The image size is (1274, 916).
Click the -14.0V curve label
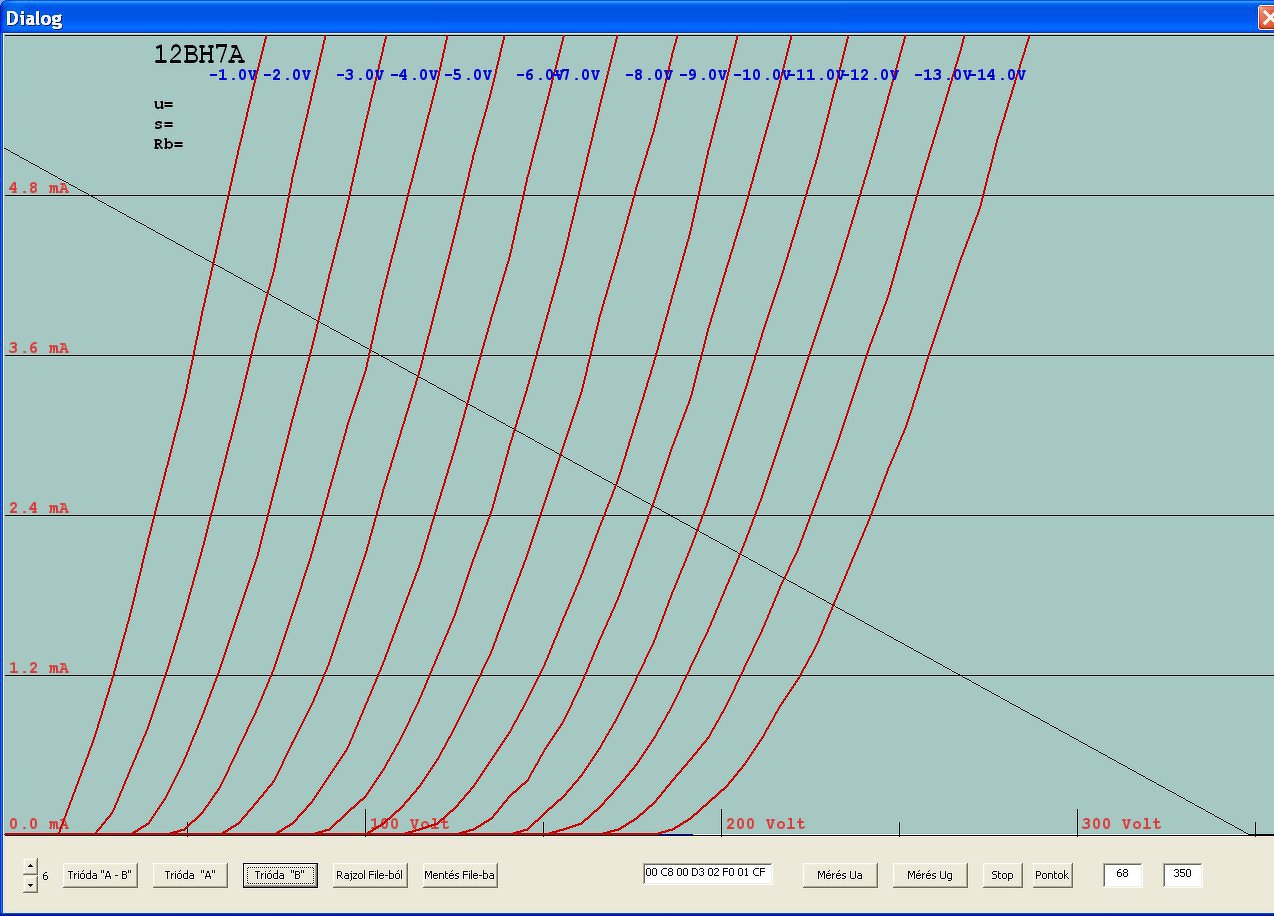[x=998, y=75]
